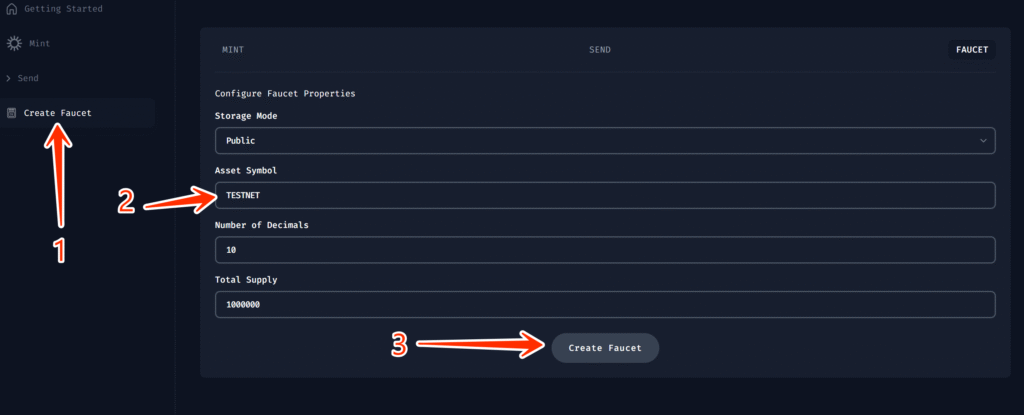This screenshot has width=1024, height=415.
Task: Switch to the MINT tab
Action: tap(233, 50)
